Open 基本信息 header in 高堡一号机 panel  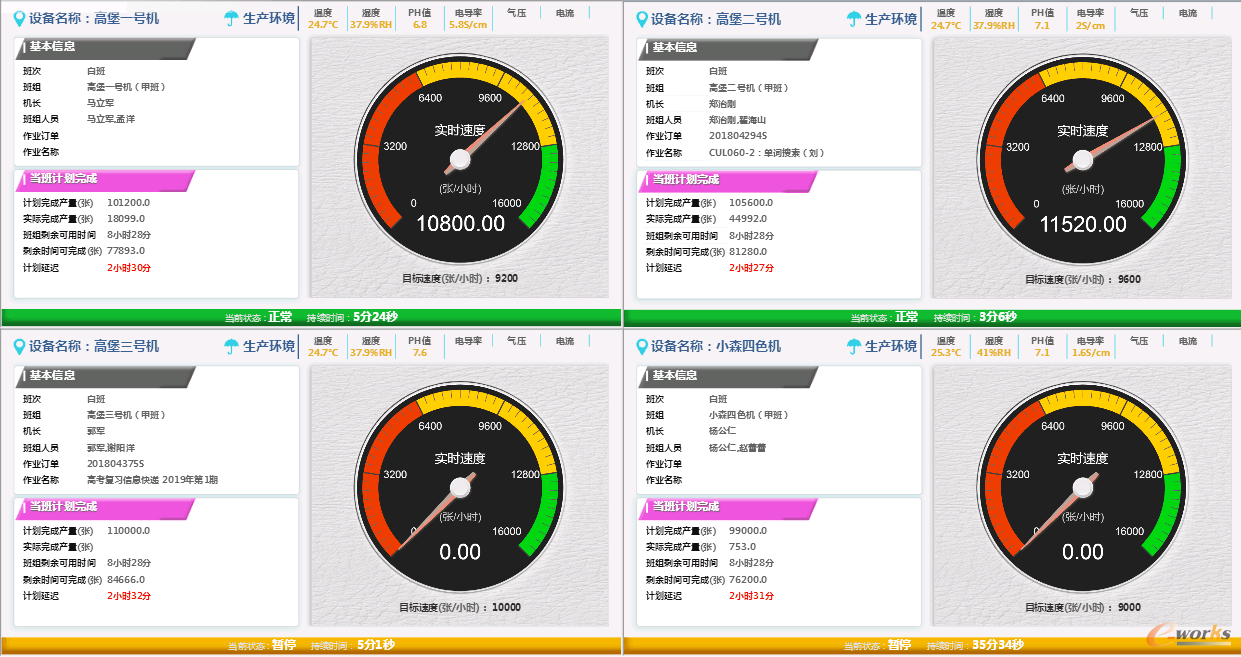pos(104,48)
